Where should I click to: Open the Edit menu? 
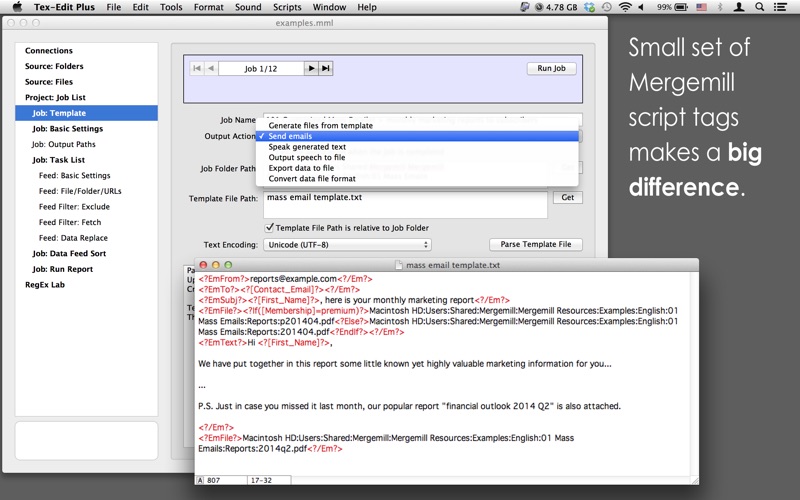point(140,7)
